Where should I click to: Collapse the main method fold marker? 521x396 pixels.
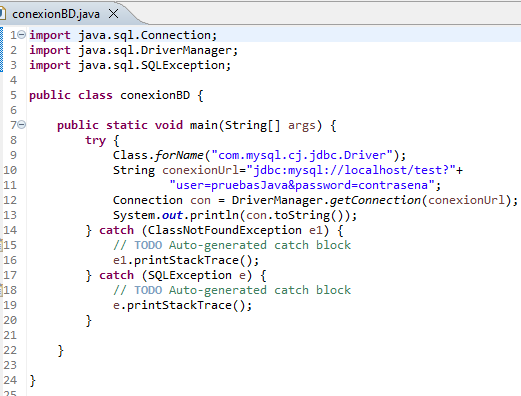22,125
